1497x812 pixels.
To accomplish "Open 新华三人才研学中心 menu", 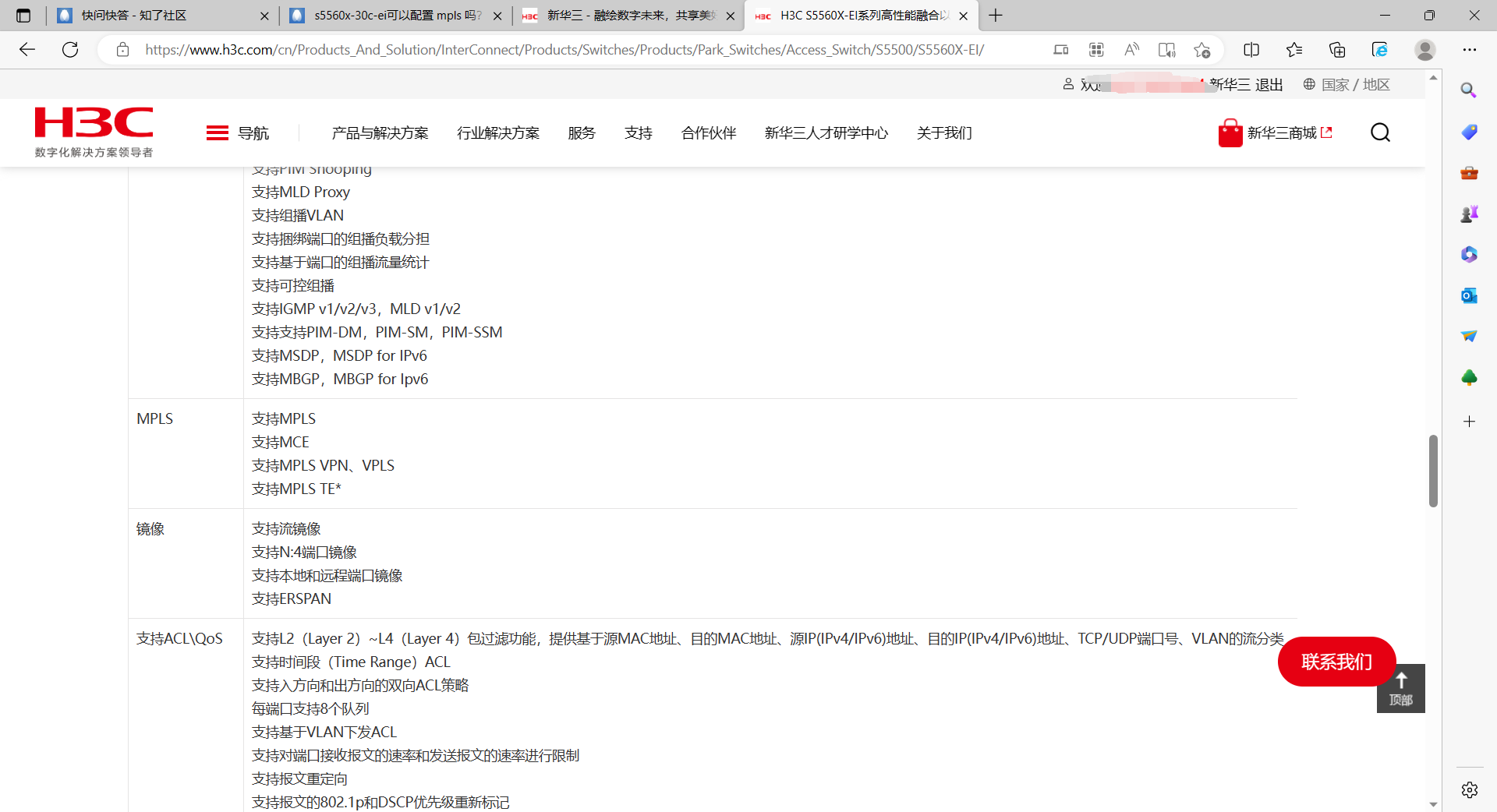I will (x=826, y=133).
